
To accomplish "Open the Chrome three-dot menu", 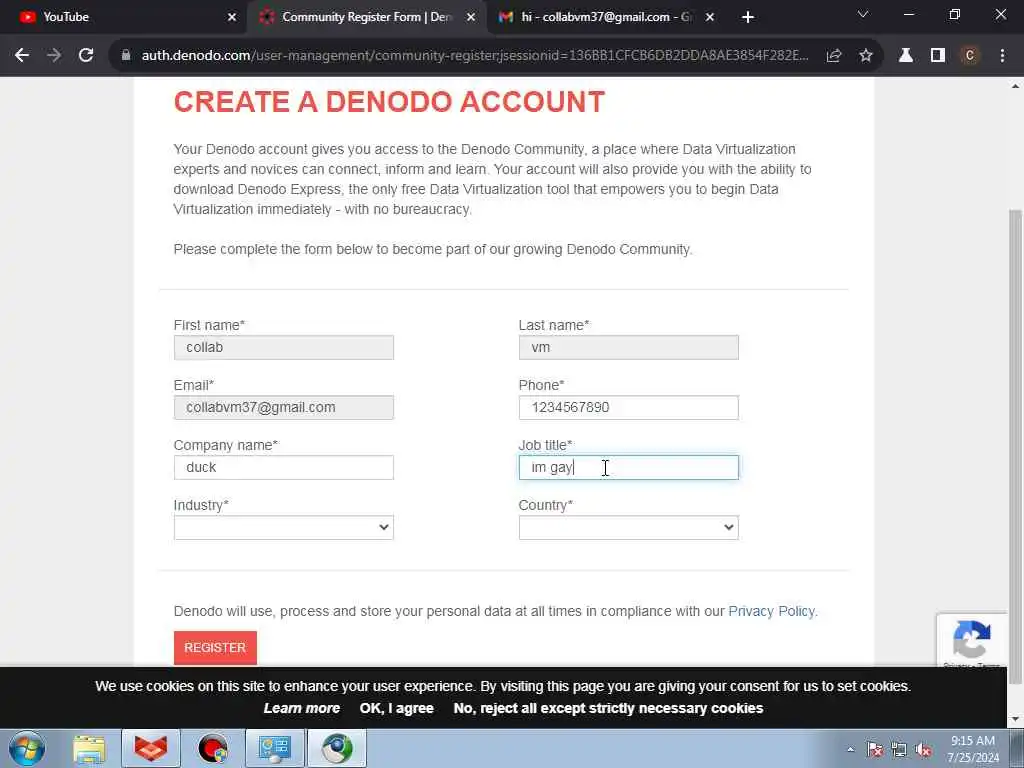I will 1002,56.
